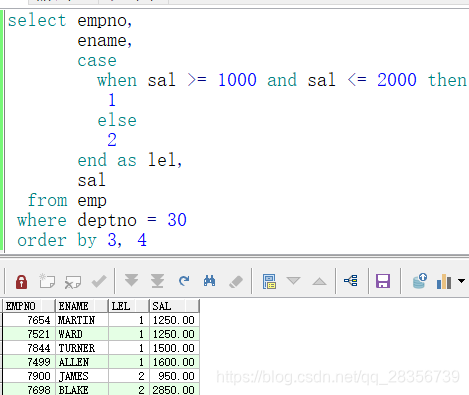Click the red lock edit-data icon
Image resolution: width=469 pixels, height=395 pixels.
point(21,282)
